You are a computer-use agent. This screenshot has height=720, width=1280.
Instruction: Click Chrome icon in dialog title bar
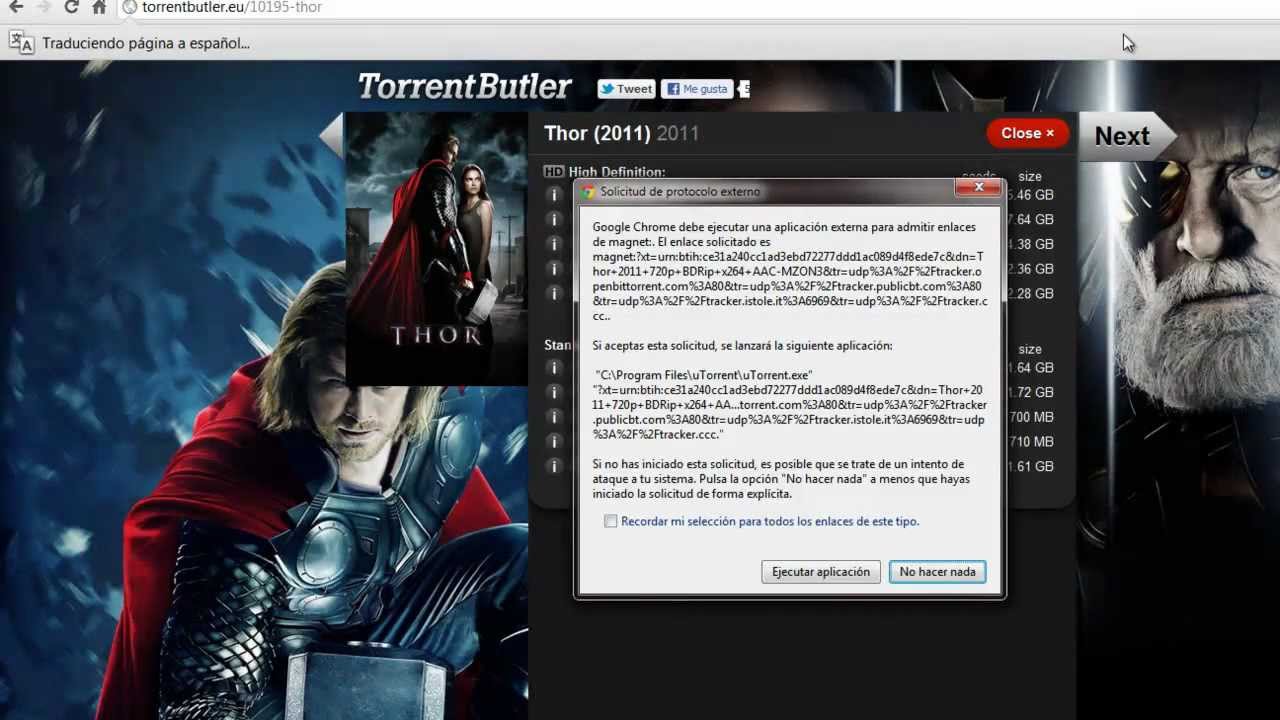[x=588, y=191]
